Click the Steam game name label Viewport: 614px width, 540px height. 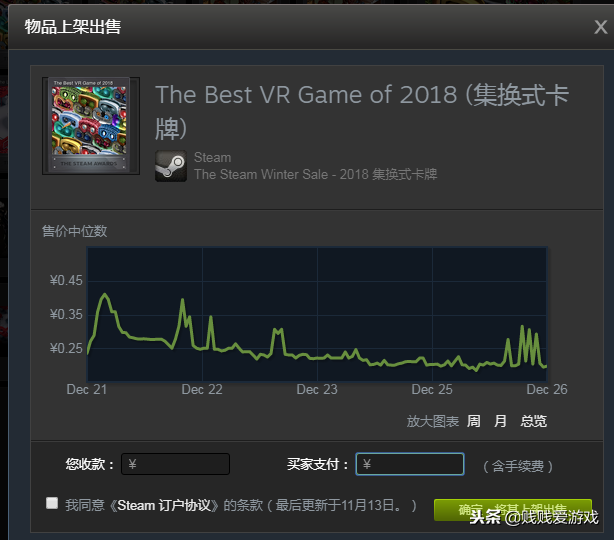click(213, 157)
